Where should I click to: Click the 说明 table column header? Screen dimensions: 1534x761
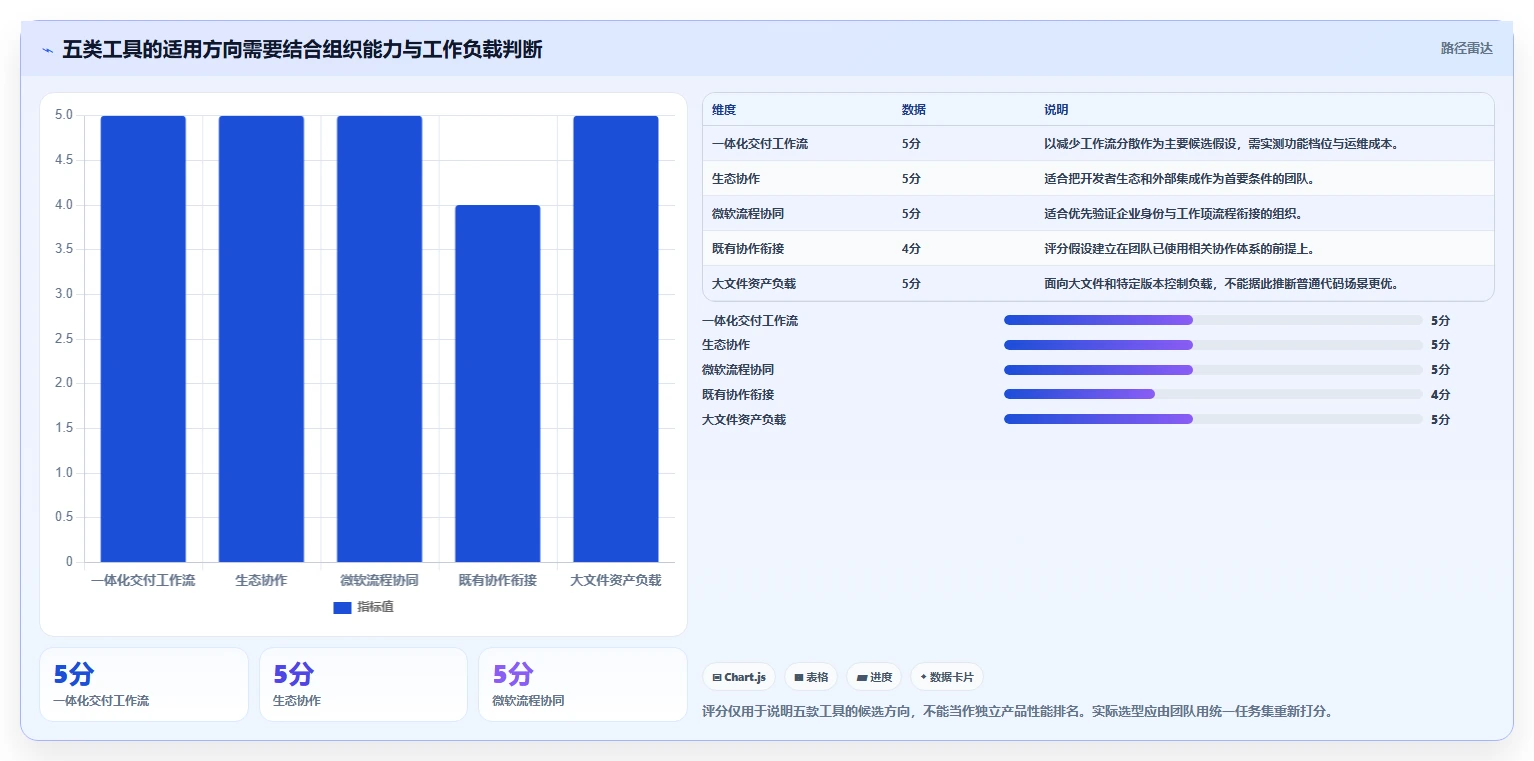tap(1056, 110)
